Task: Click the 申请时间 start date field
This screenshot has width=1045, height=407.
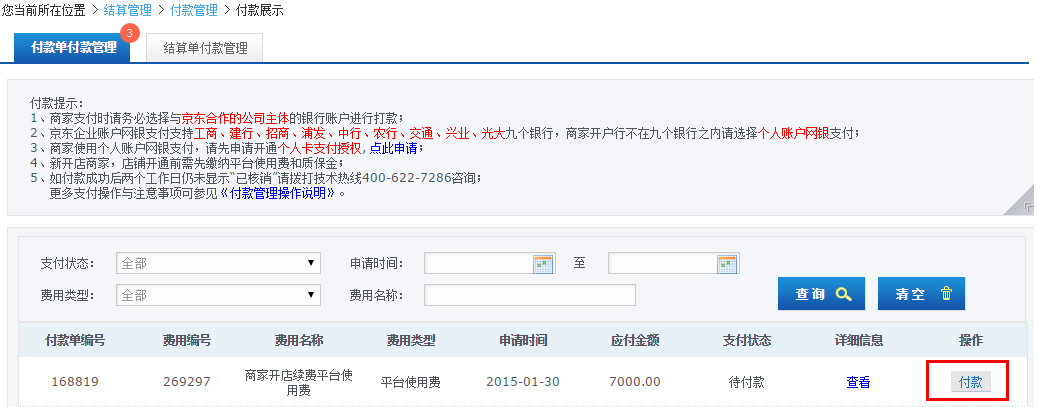Action: [478, 263]
